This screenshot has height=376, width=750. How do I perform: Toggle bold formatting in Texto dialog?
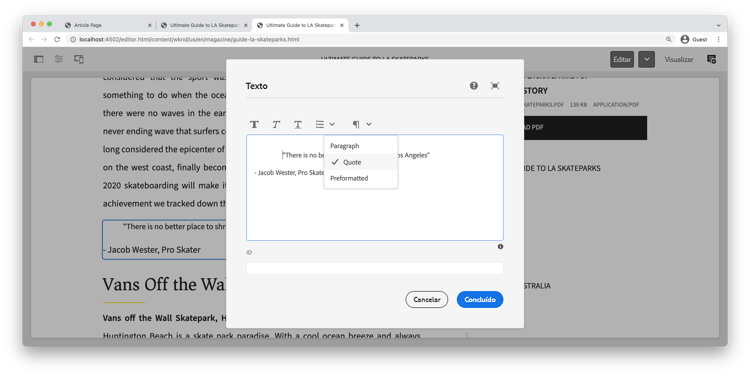[x=254, y=124]
